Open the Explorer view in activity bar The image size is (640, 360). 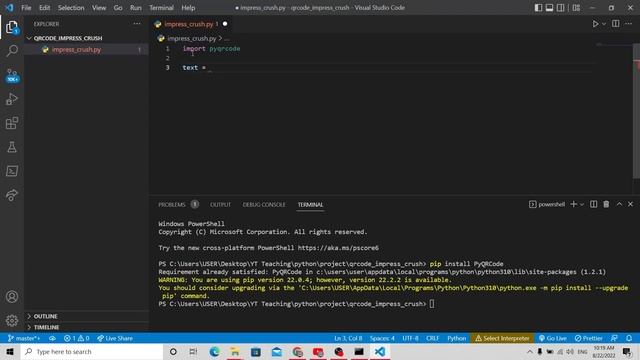[12, 28]
